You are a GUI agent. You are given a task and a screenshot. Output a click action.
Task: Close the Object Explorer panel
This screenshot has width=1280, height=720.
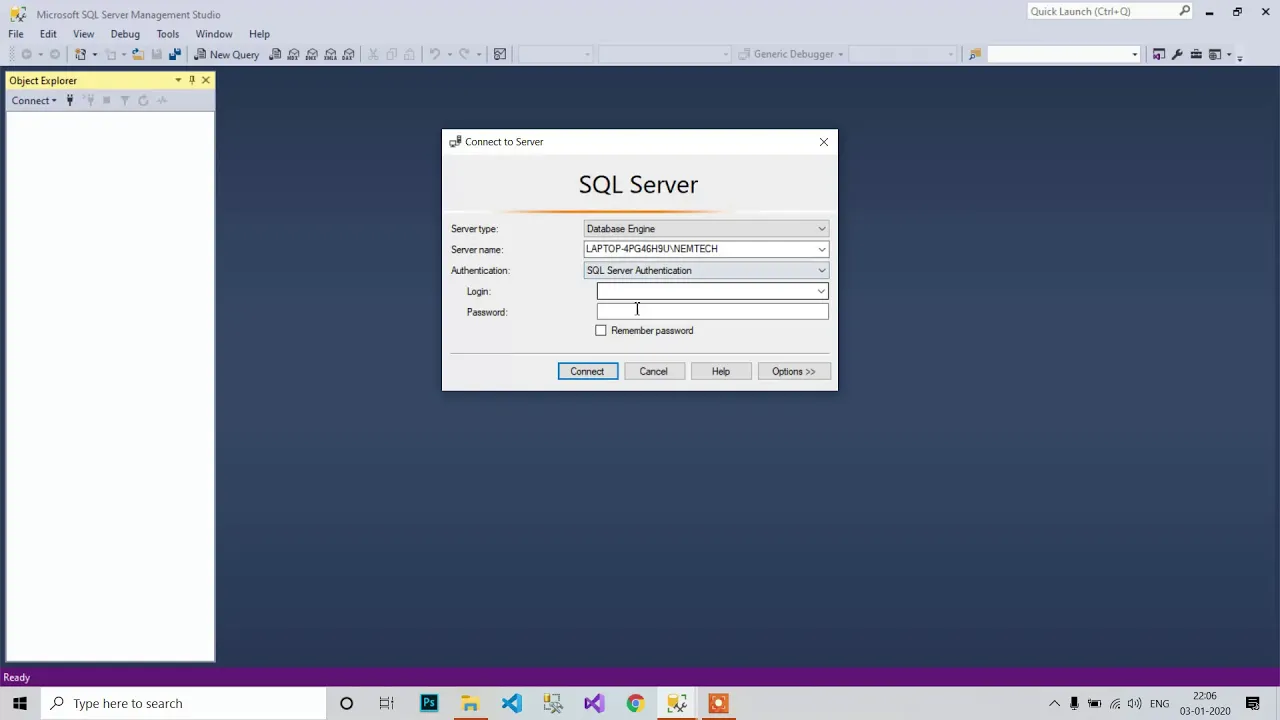[206, 80]
